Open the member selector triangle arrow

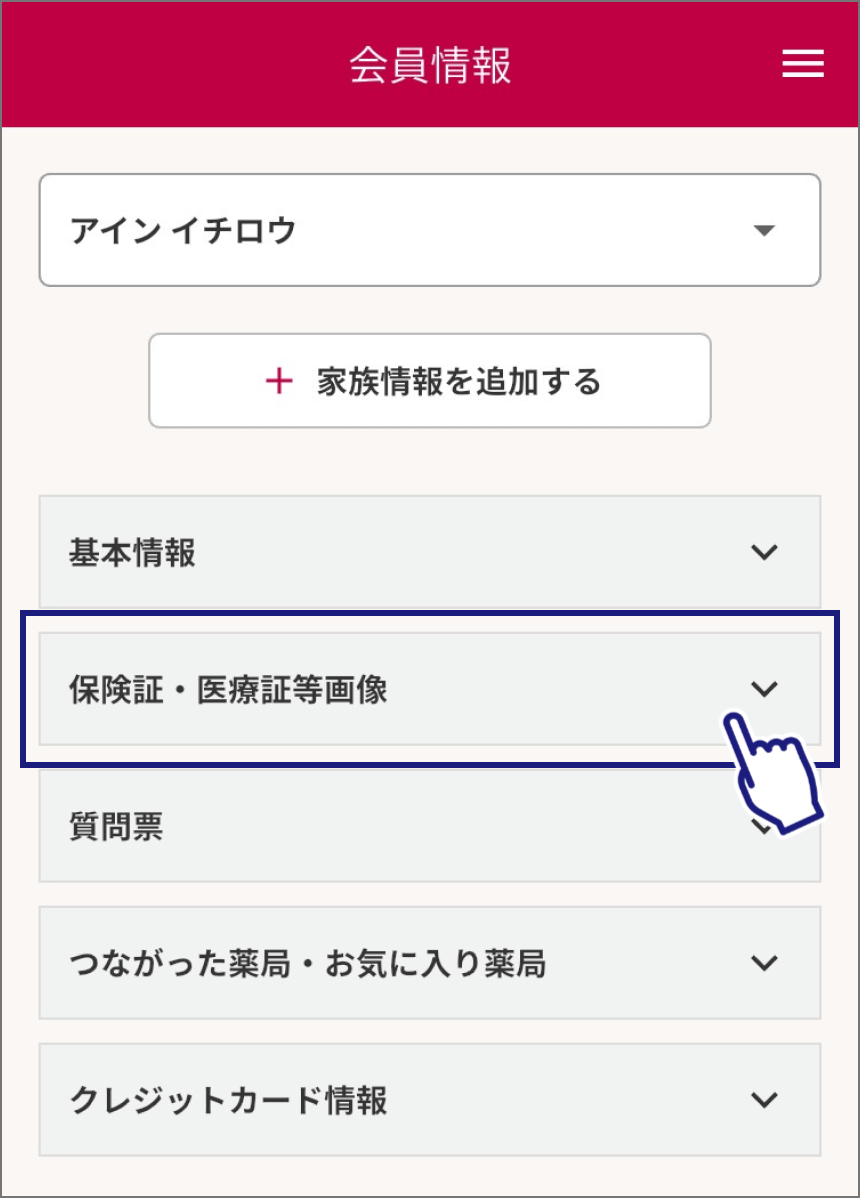[764, 231]
